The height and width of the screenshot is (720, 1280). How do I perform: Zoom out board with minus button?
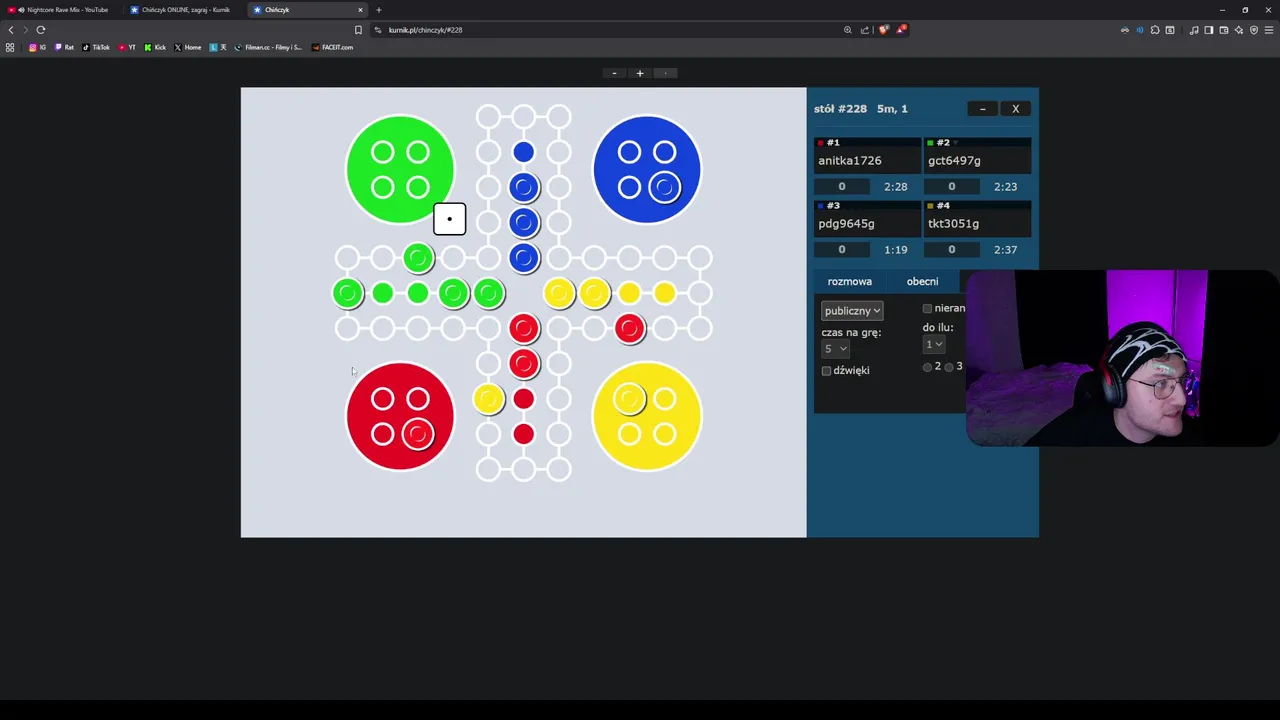click(614, 73)
